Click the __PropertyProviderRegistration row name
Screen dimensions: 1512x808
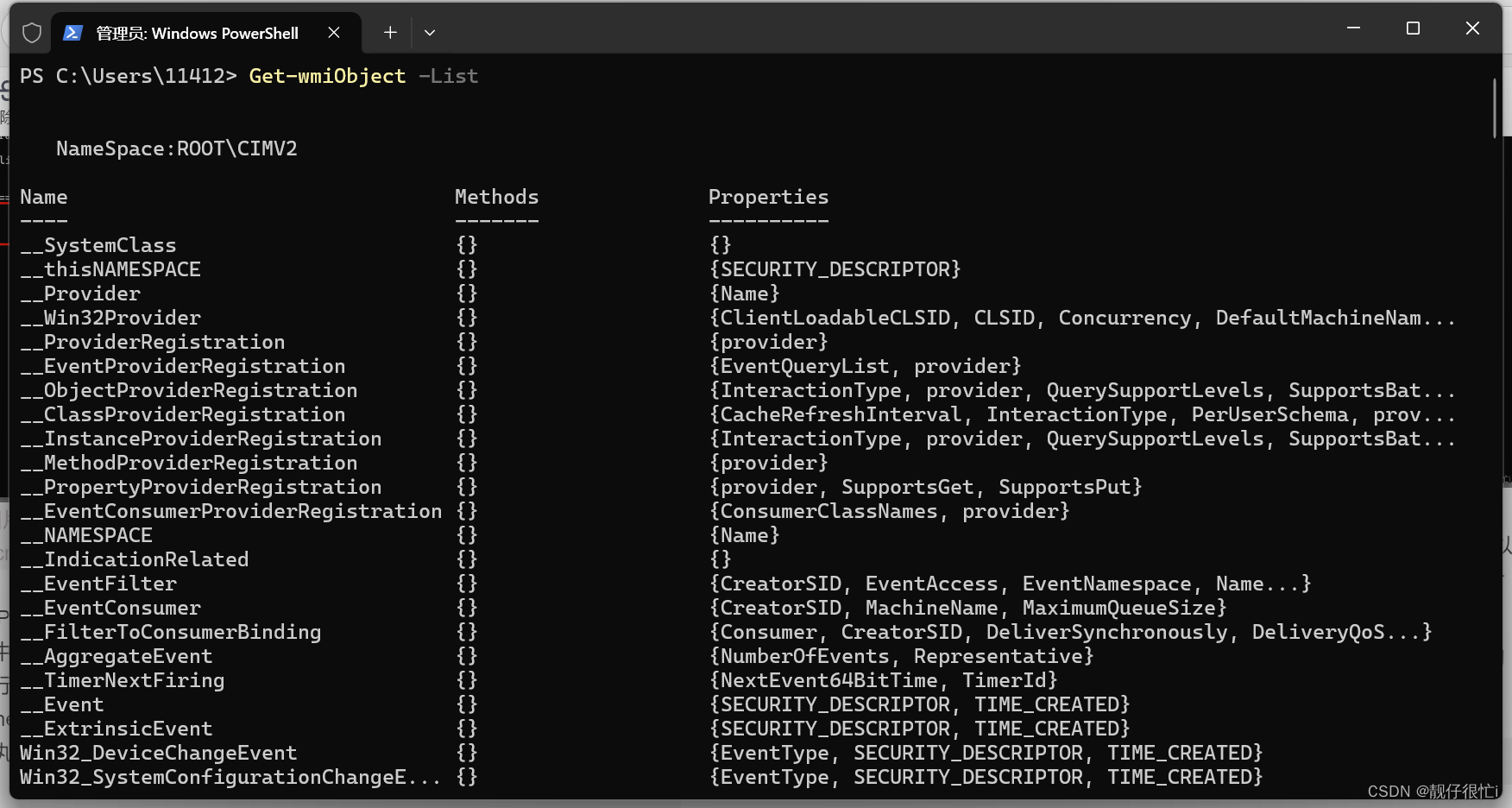click(201, 487)
